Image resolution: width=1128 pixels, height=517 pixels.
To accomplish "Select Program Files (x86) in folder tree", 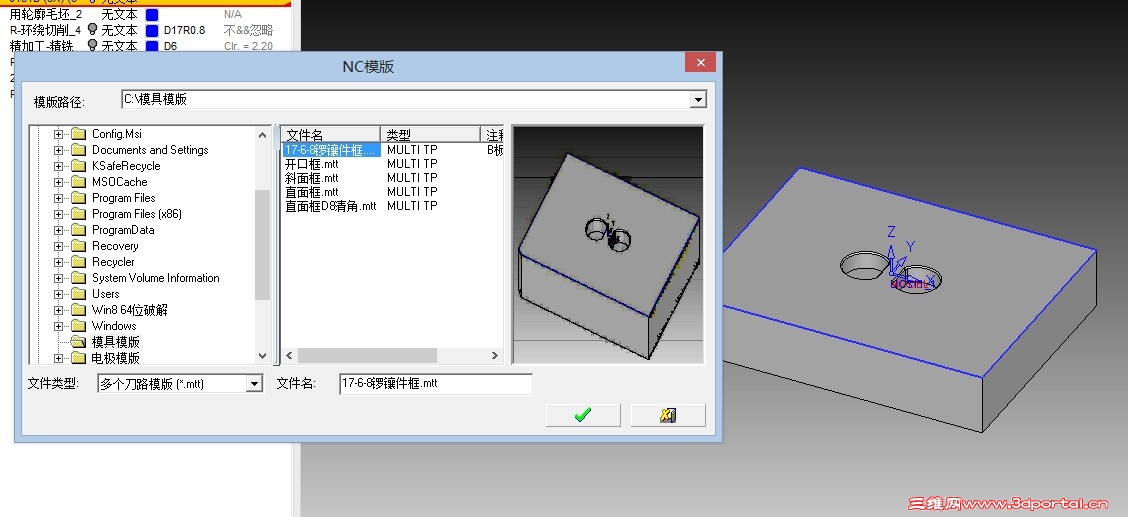I will (137, 214).
